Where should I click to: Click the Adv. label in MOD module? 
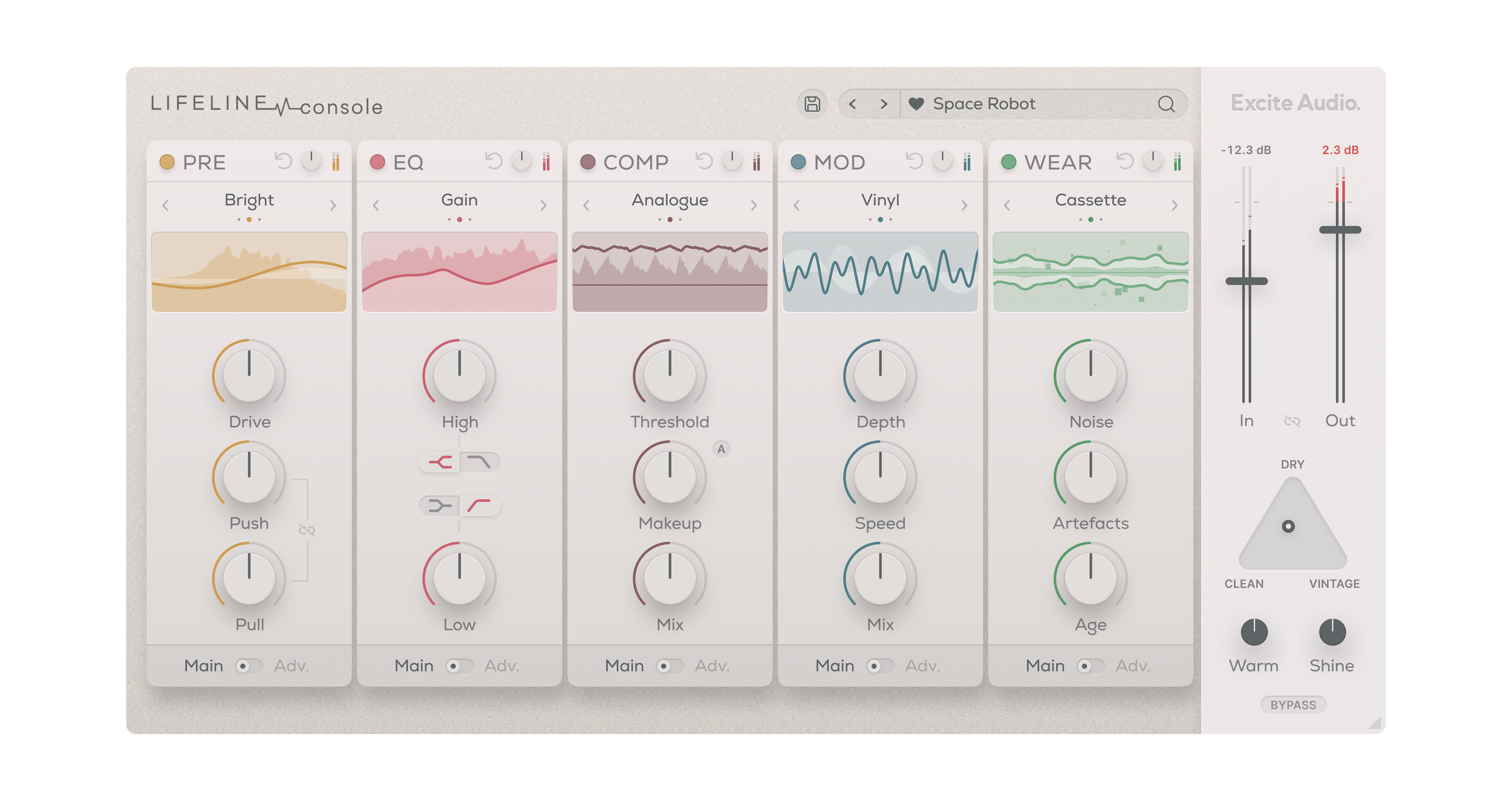click(x=922, y=666)
